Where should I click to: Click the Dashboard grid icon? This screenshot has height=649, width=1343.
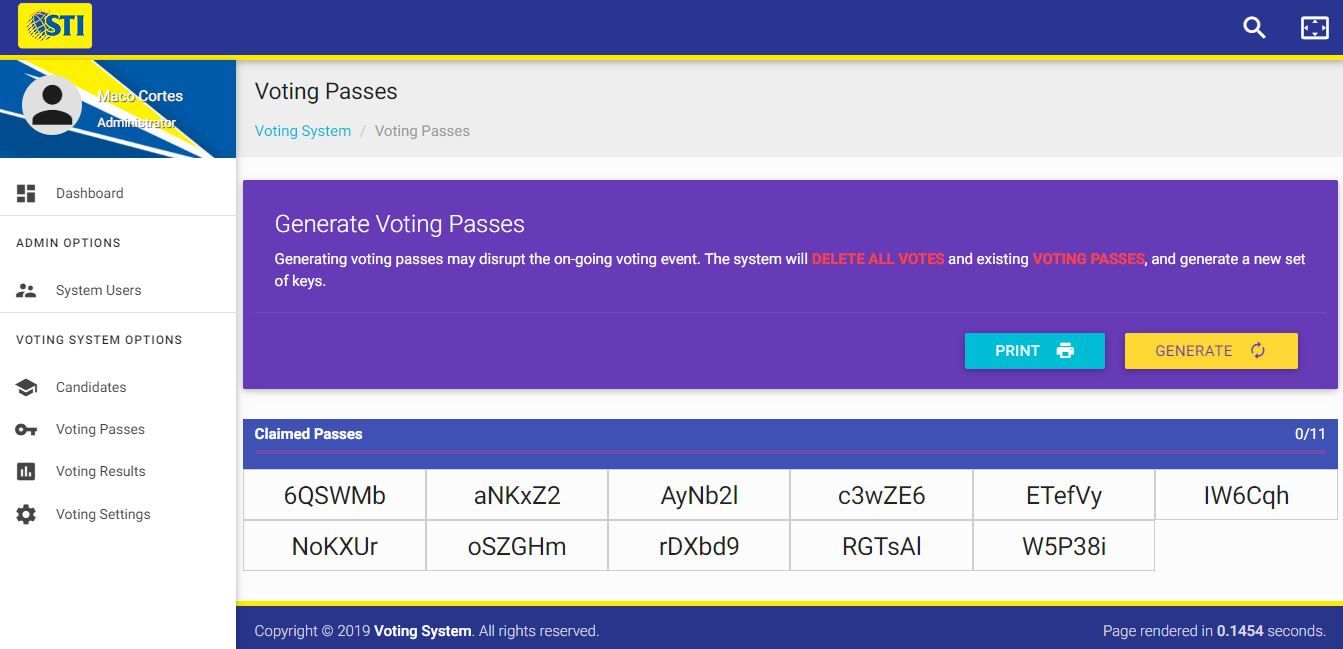(x=26, y=193)
